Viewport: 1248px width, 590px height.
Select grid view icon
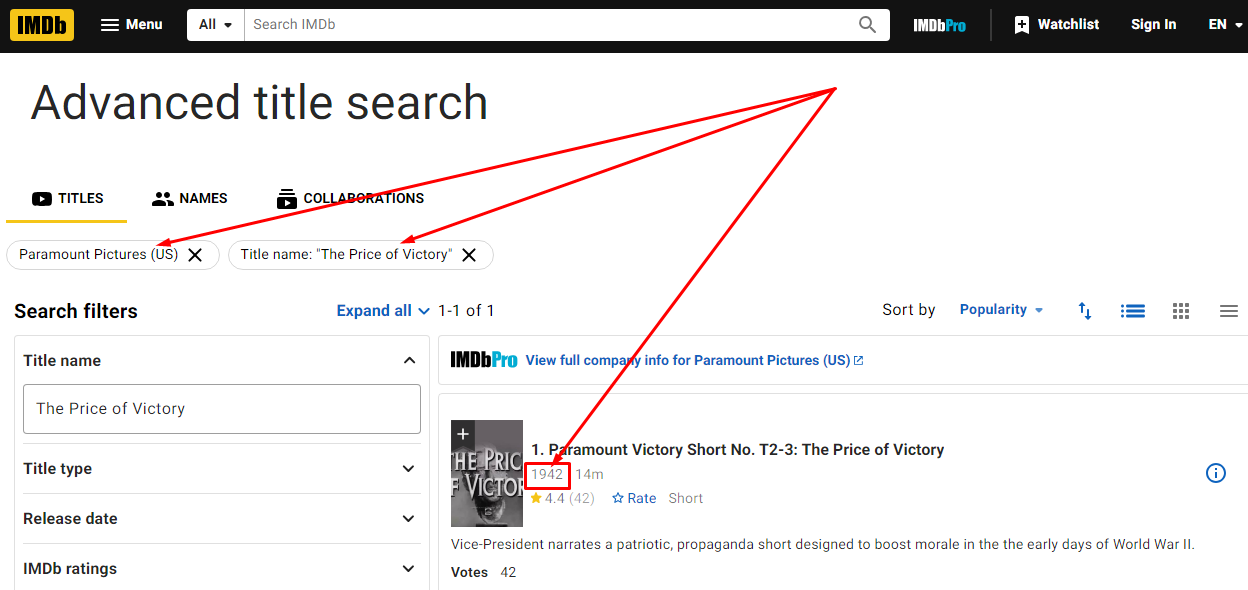tap(1181, 311)
